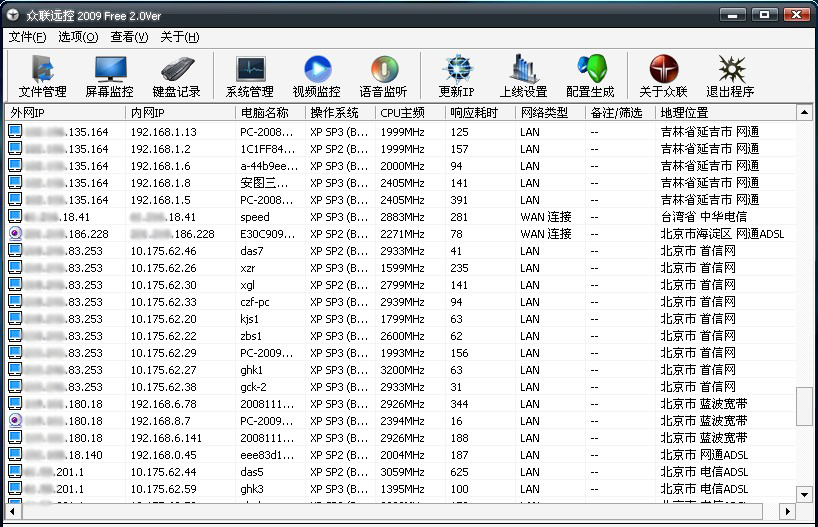Launch 屏幕监控 screen monitoring
Image resolution: width=818 pixels, height=527 pixels.
click(109, 76)
